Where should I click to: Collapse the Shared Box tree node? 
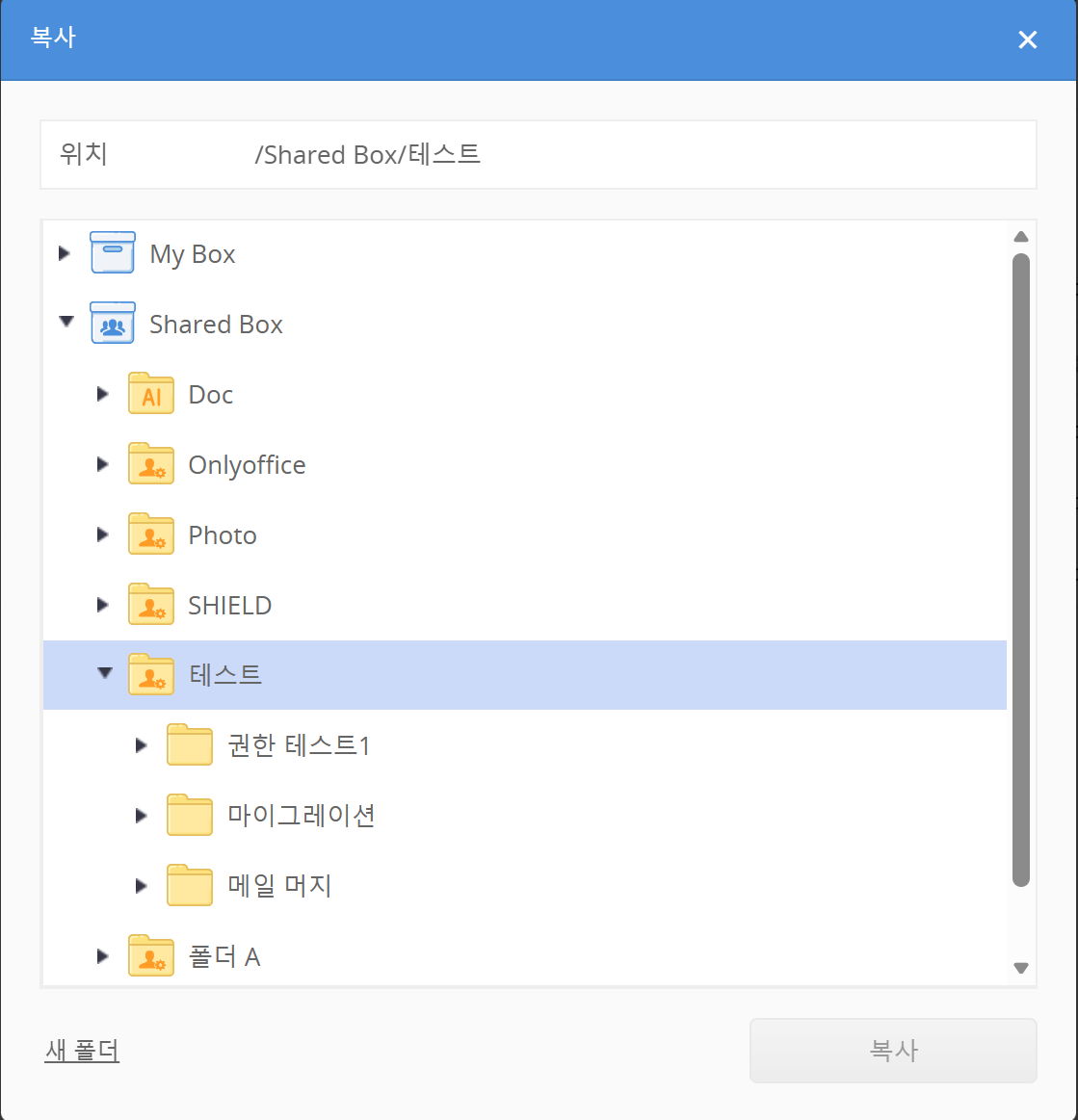click(x=66, y=323)
